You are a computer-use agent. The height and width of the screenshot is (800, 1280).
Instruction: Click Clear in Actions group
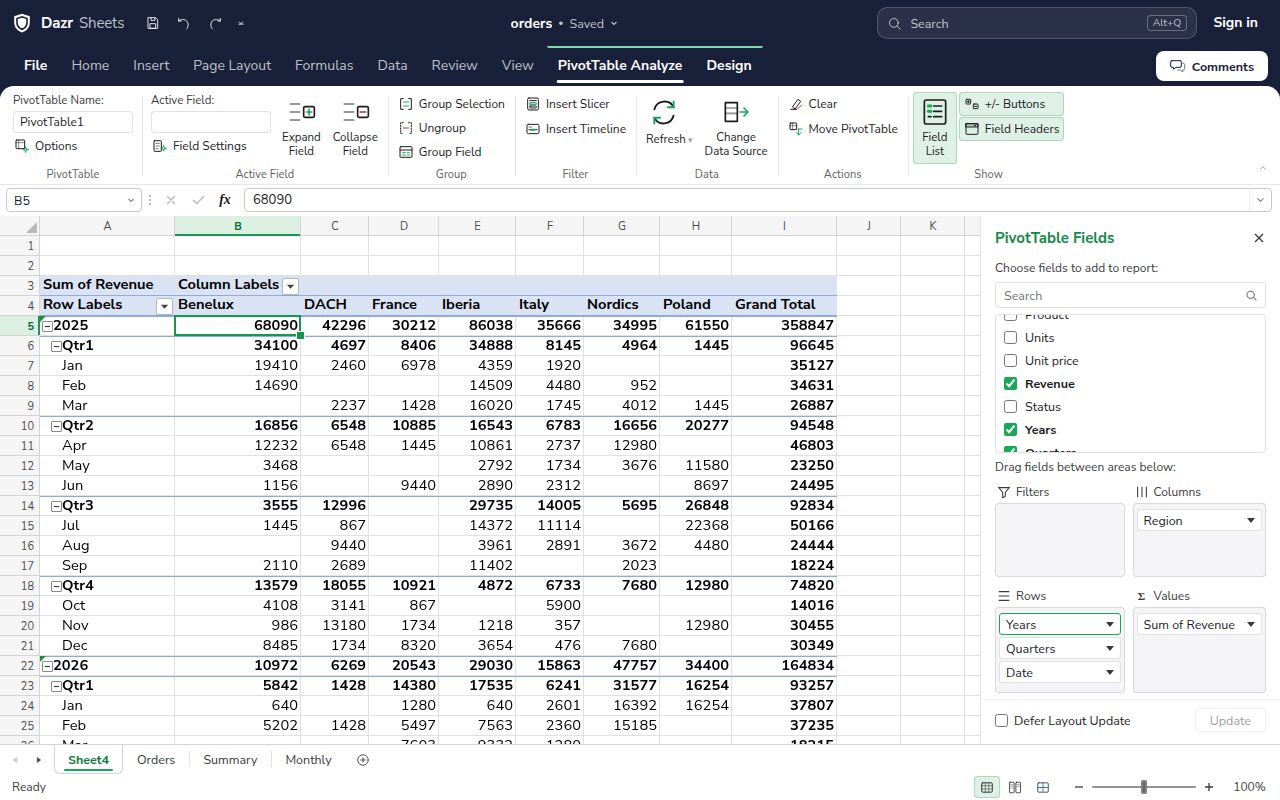[813, 104]
